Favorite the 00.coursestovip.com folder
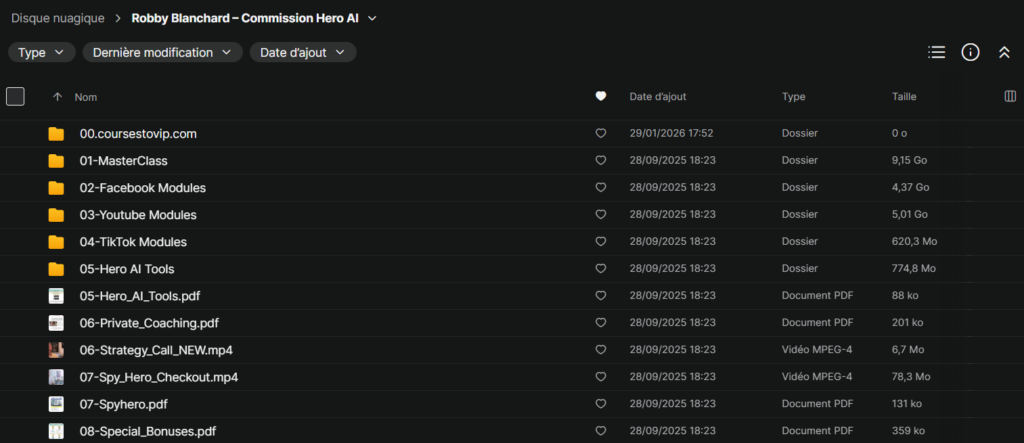This screenshot has width=1024, height=443. tap(601, 134)
